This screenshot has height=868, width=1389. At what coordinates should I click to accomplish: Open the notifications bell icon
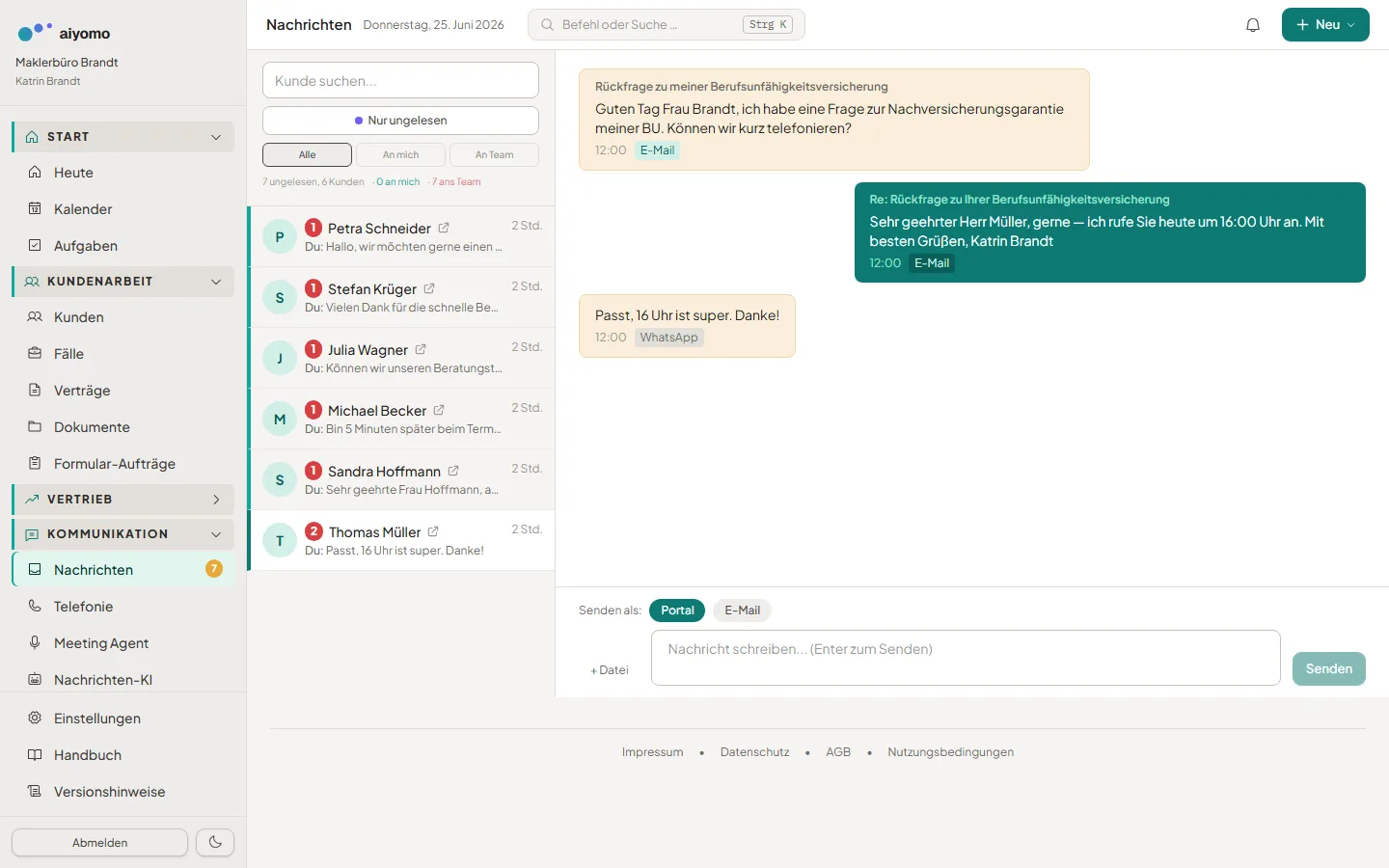click(x=1253, y=25)
